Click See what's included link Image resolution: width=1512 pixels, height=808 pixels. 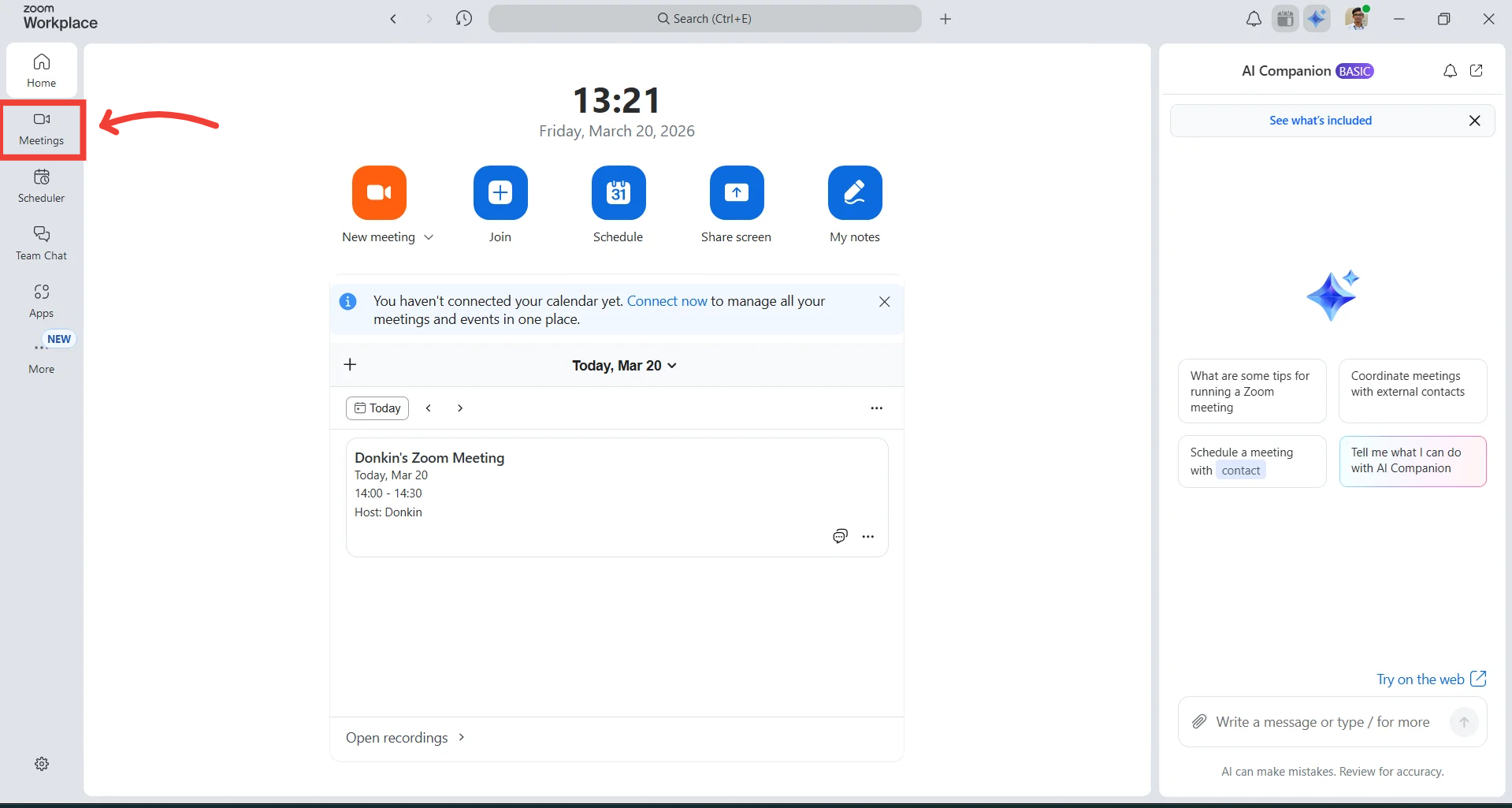pyautogui.click(x=1321, y=121)
